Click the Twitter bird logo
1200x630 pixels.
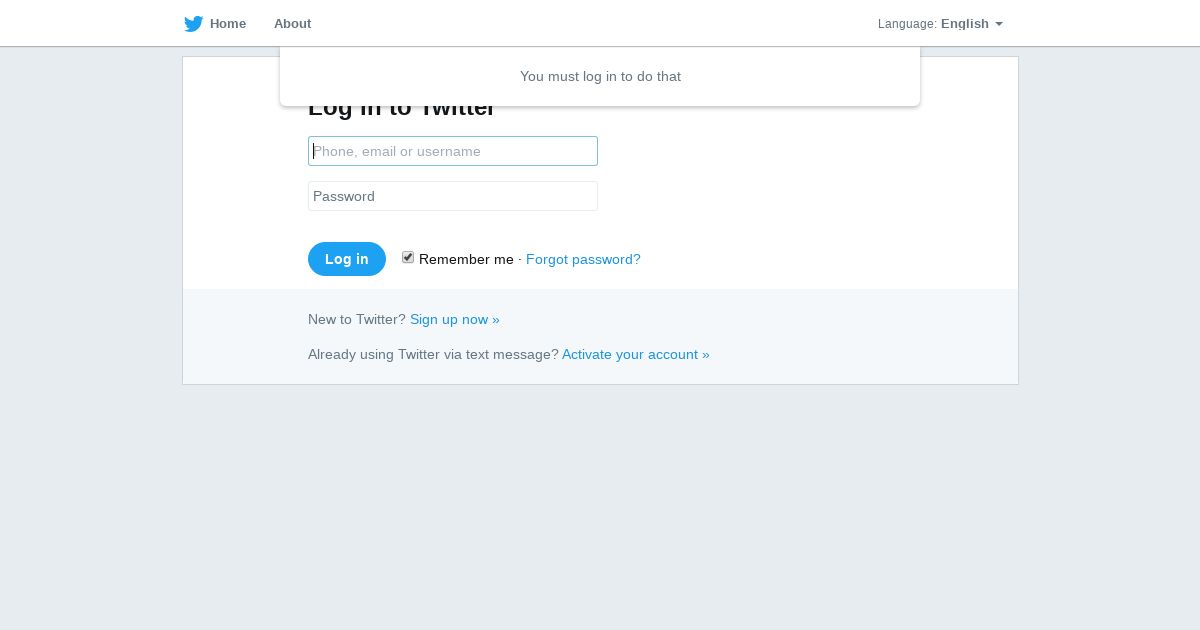(194, 24)
